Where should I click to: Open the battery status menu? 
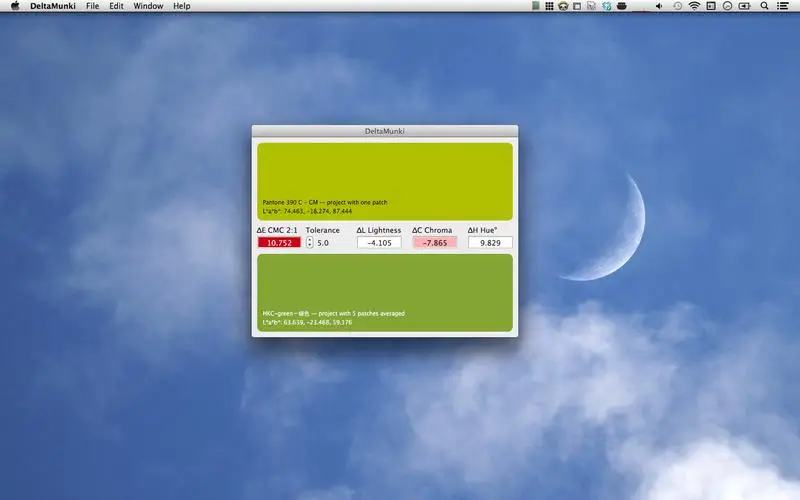coord(744,6)
